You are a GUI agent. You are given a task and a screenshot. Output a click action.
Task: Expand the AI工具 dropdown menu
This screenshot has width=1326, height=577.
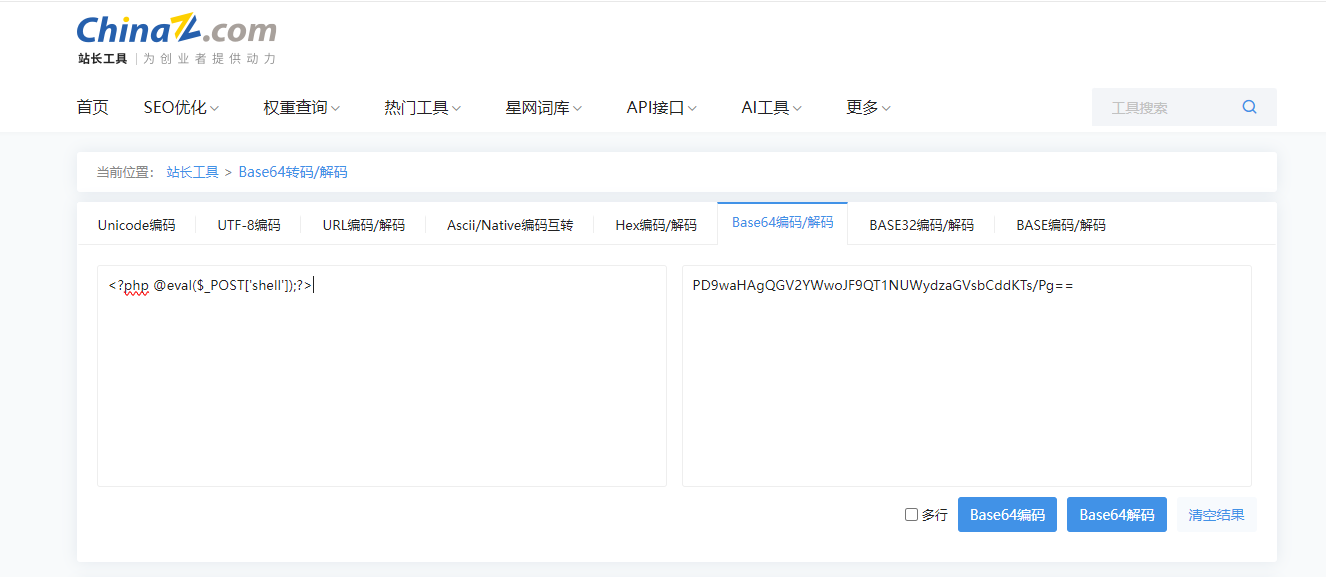[x=771, y=107]
